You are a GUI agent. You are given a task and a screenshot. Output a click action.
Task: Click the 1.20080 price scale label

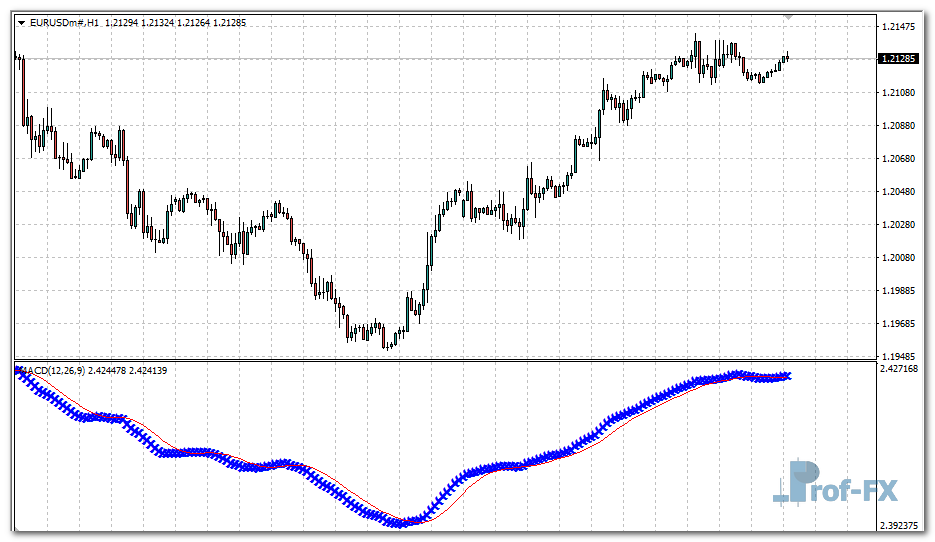click(x=900, y=257)
